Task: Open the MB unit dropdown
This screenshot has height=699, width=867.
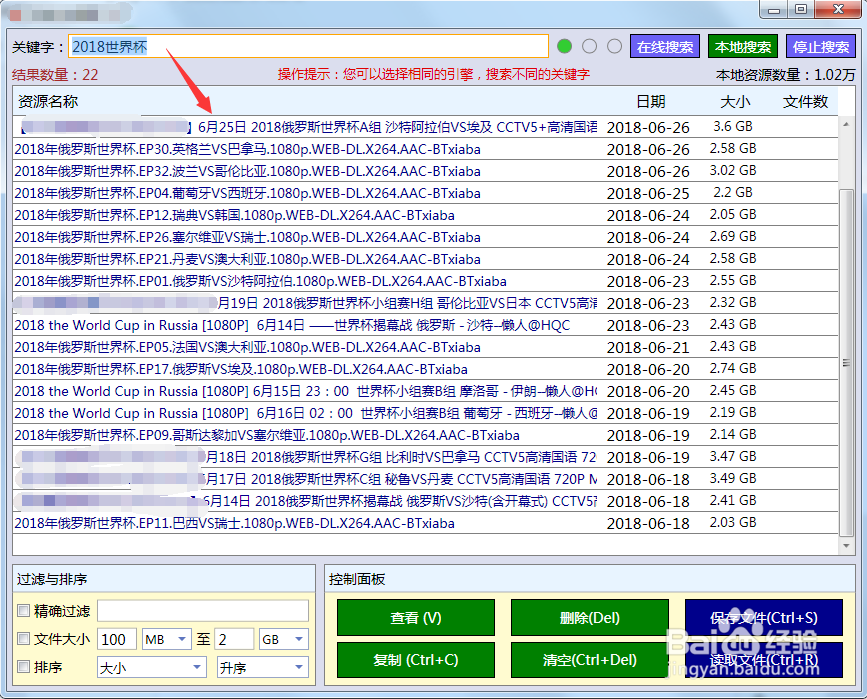Action: click(x=167, y=639)
